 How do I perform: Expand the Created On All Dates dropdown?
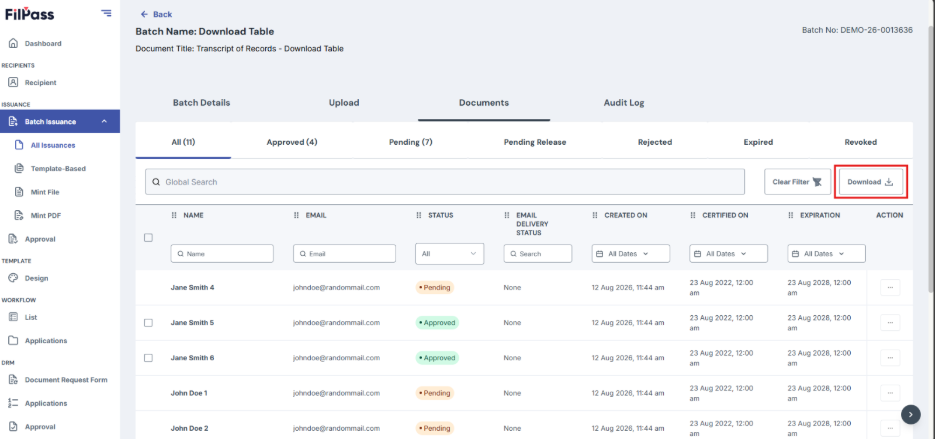tap(631, 254)
